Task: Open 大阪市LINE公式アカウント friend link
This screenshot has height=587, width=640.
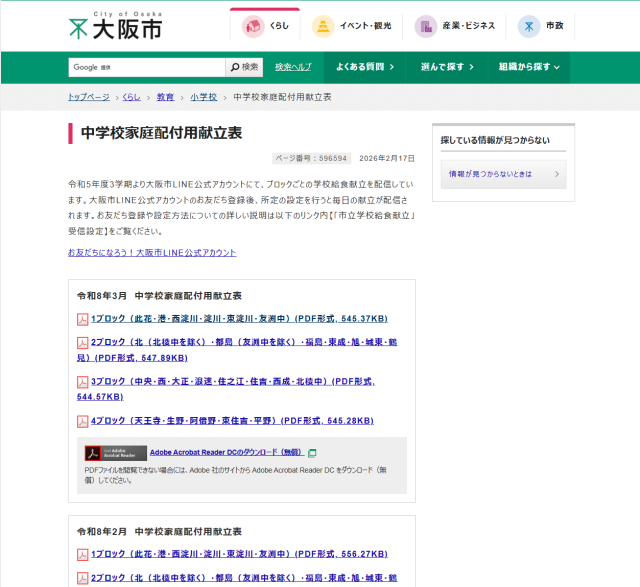Action: (152, 252)
